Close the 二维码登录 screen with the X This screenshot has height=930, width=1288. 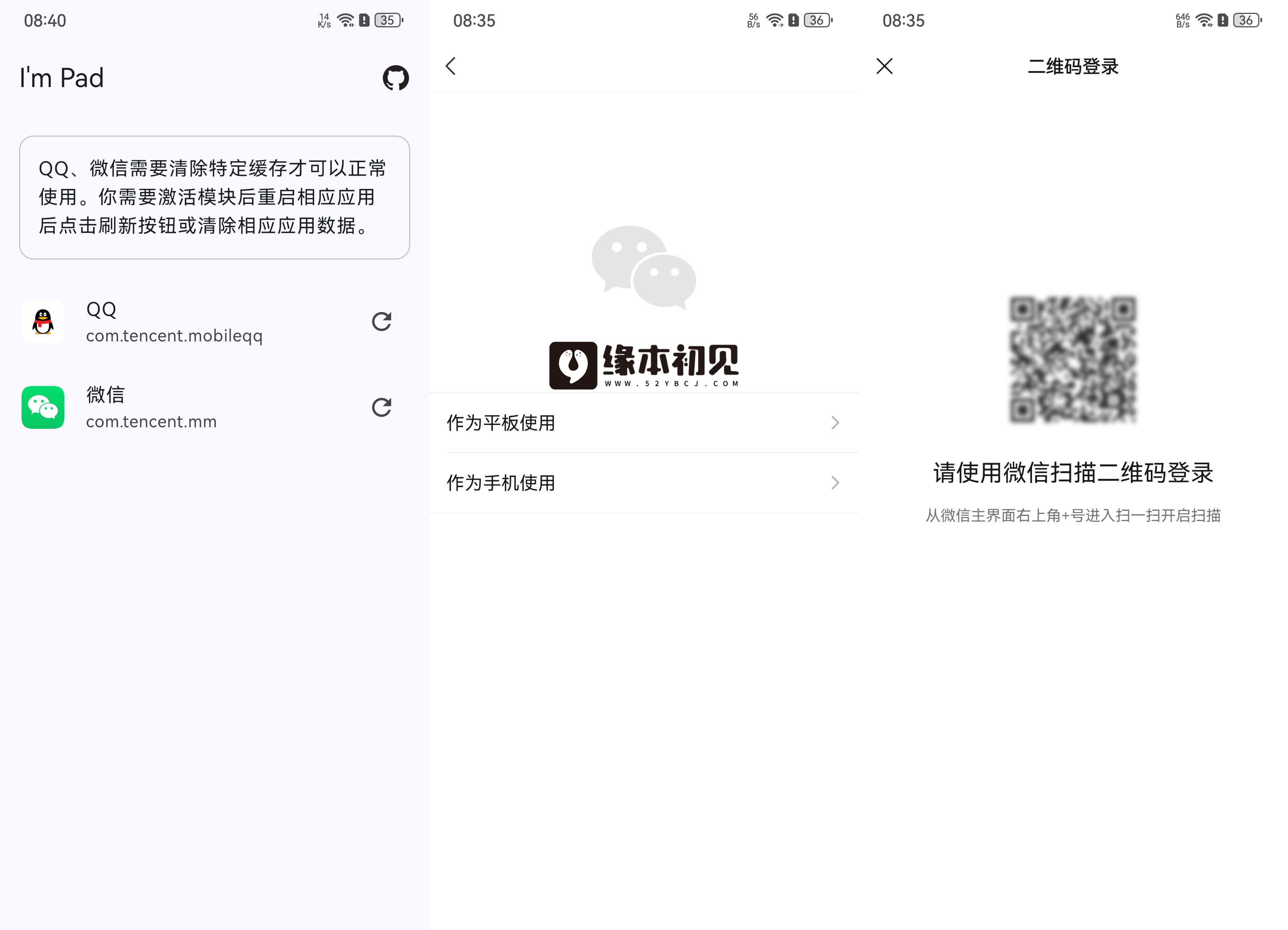click(884, 66)
